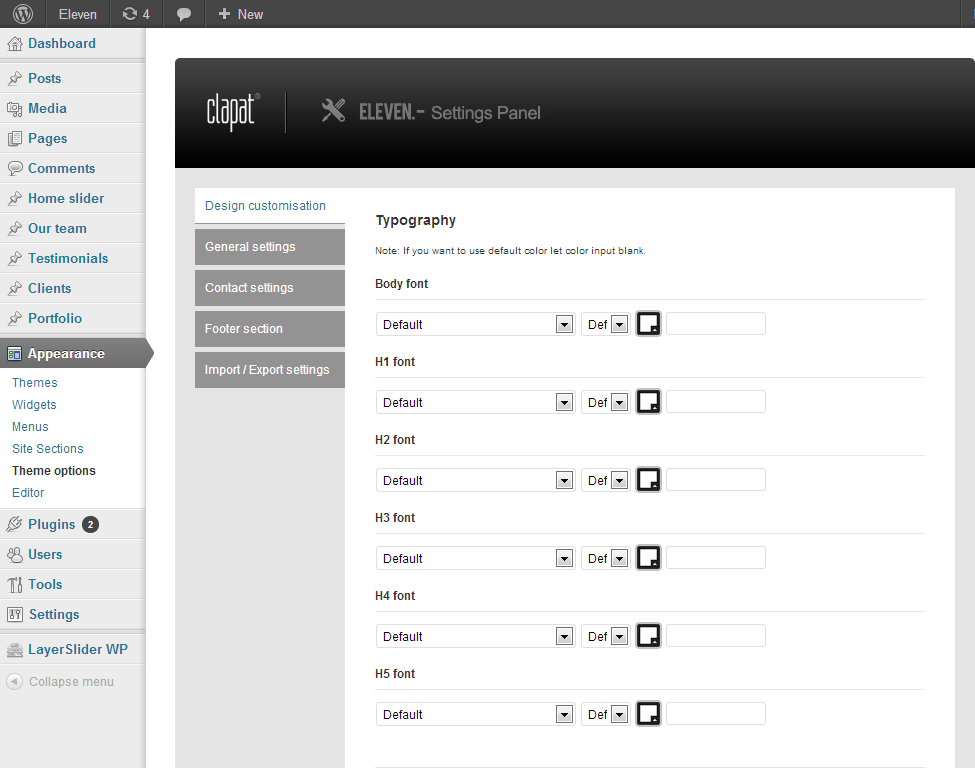Click the Media icon in sidebar

click(15, 109)
